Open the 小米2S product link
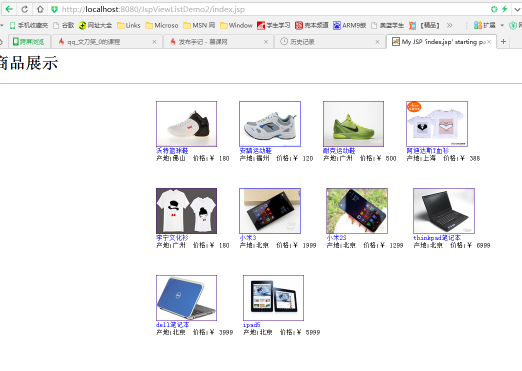 (336, 238)
